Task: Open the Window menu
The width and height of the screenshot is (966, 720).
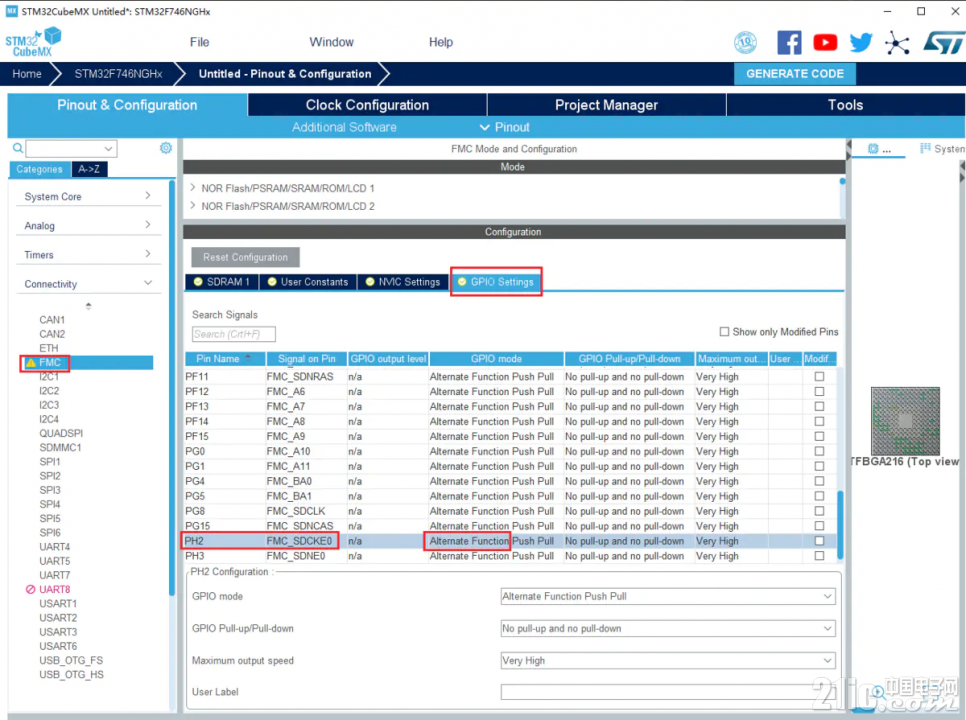Action: [331, 42]
